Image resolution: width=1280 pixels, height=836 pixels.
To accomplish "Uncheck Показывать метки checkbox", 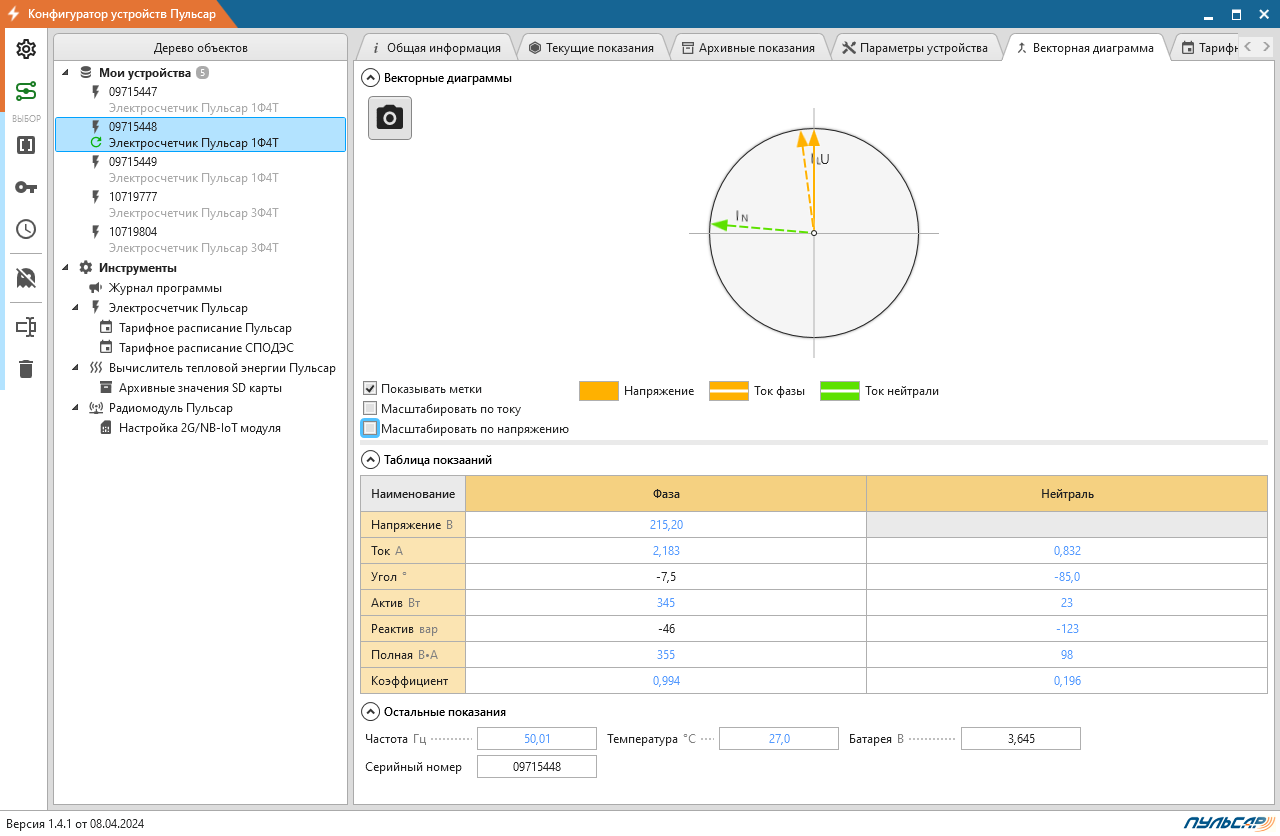I will tap(370, 389).
